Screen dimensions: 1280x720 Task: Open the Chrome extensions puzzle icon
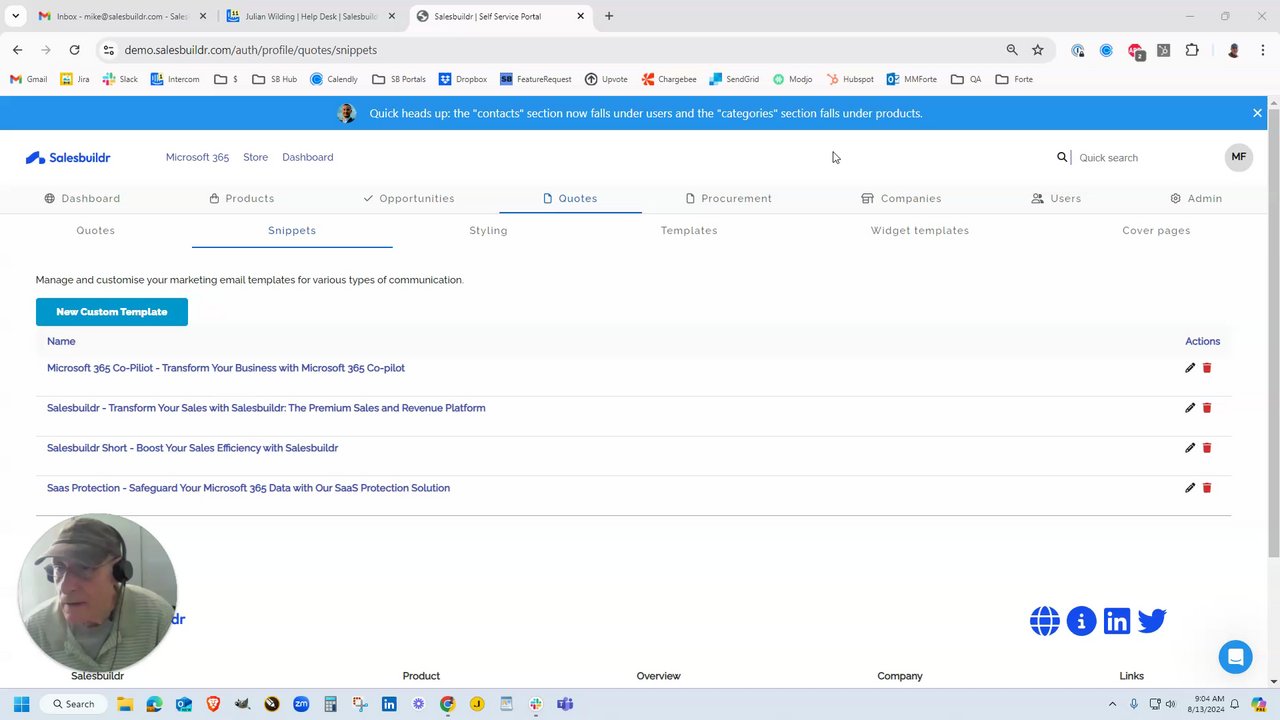pos(1192,50)
